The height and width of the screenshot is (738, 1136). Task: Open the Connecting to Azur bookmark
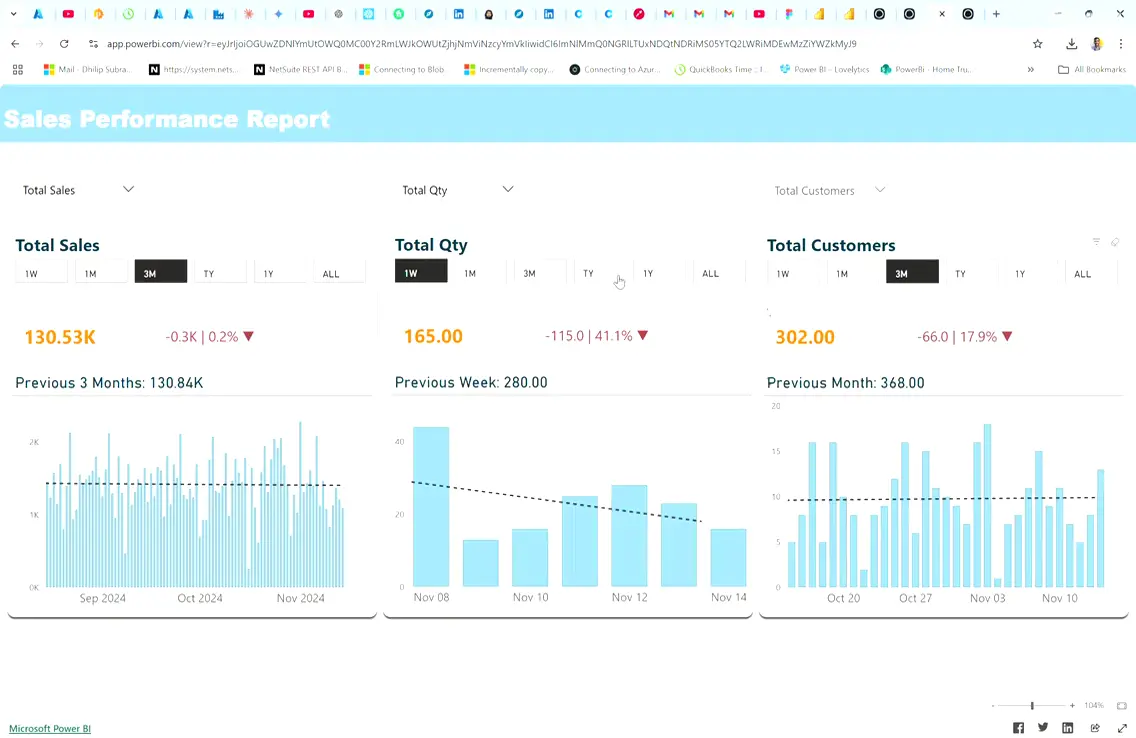pos(615,70)
